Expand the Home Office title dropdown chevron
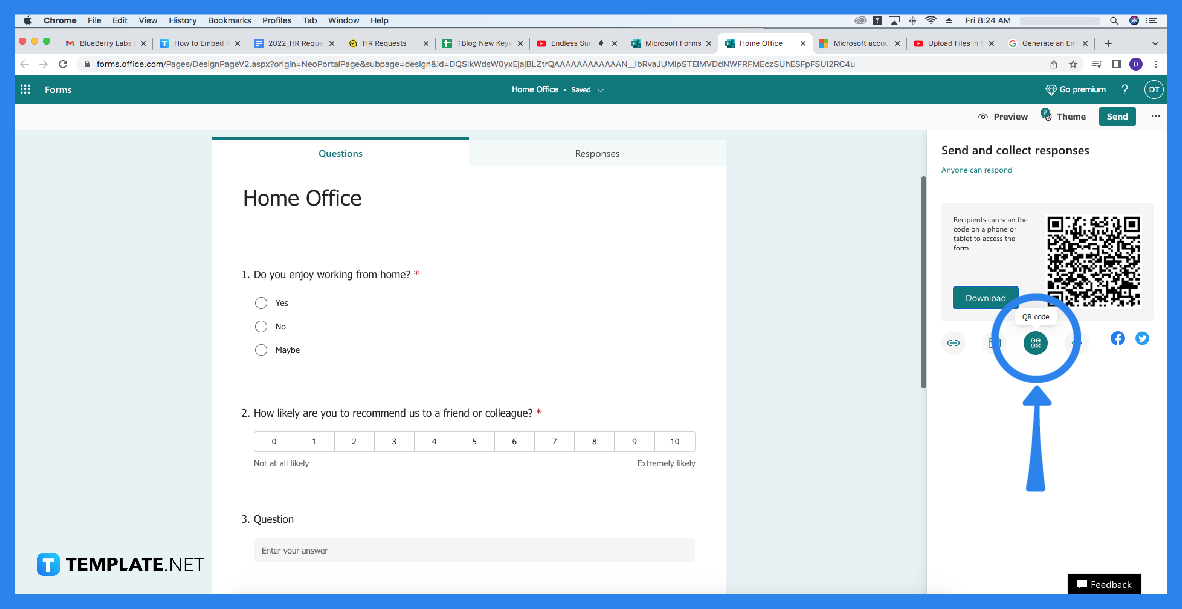The image size is (1182, 609). tap(601, 90)
